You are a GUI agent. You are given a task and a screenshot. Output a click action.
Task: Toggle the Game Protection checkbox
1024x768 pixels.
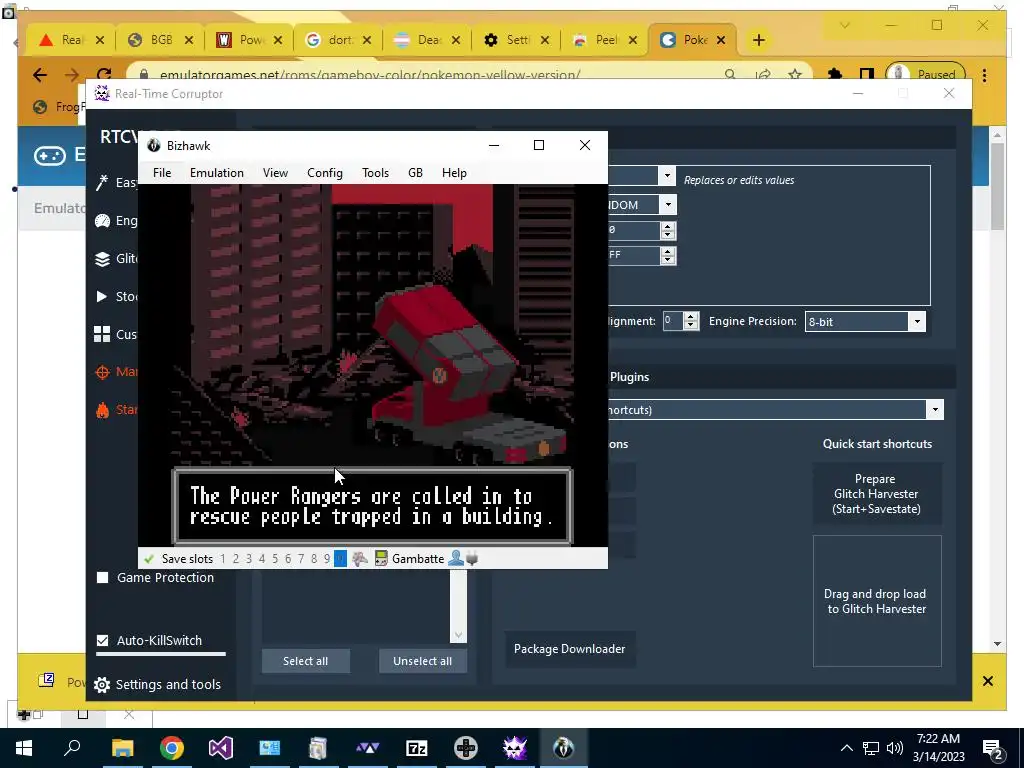point(103,577)
